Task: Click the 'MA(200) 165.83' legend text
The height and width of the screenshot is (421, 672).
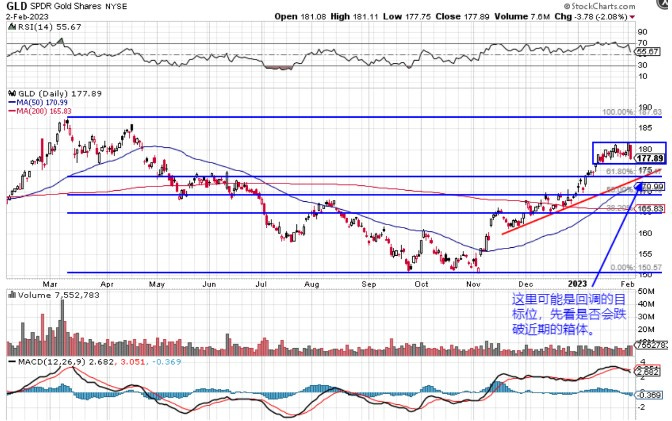Action: 44,111
